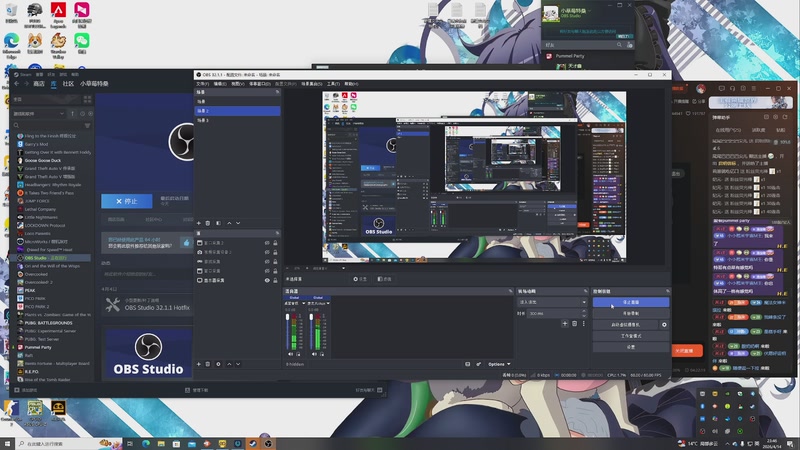Adjust second mixer channel volume slider
This screenshot has height=450, width=800.
(311, 332)
